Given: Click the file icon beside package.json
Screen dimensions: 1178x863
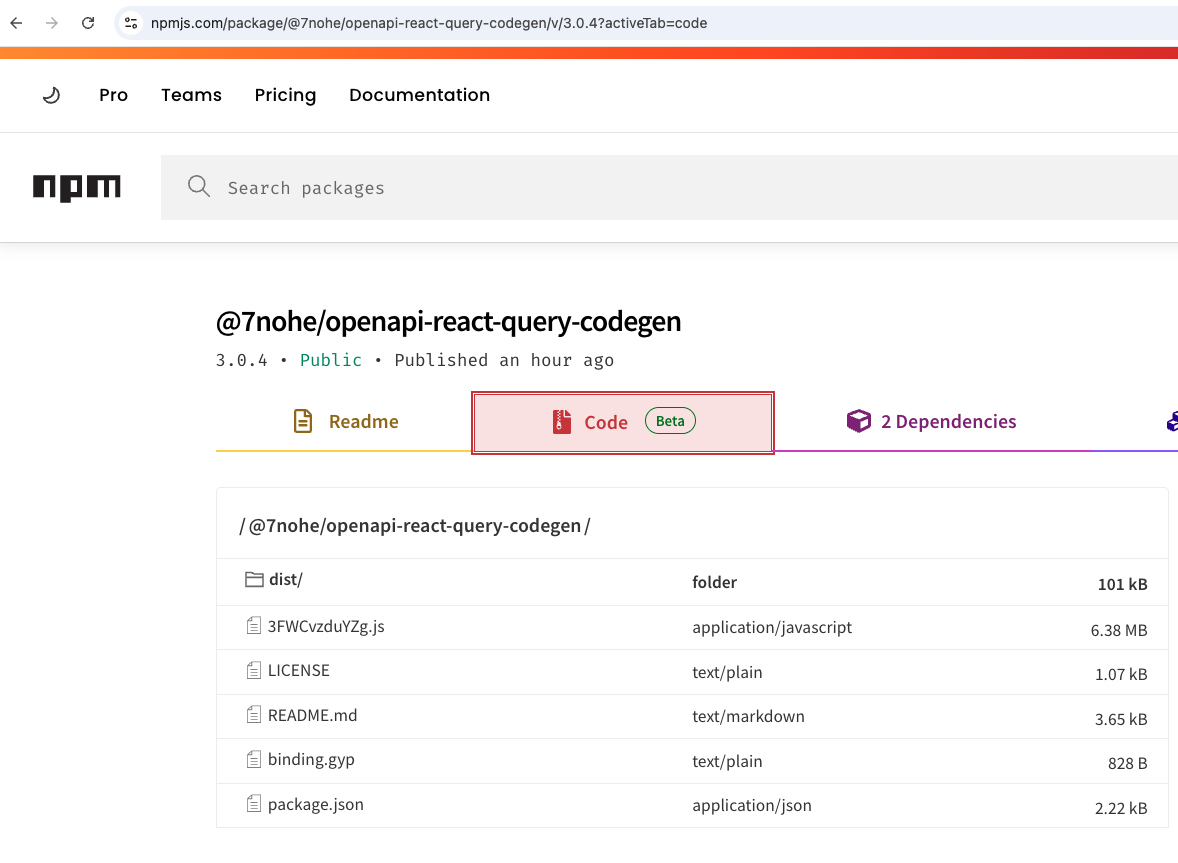Looking at the screenshot, I should [254, 804].
